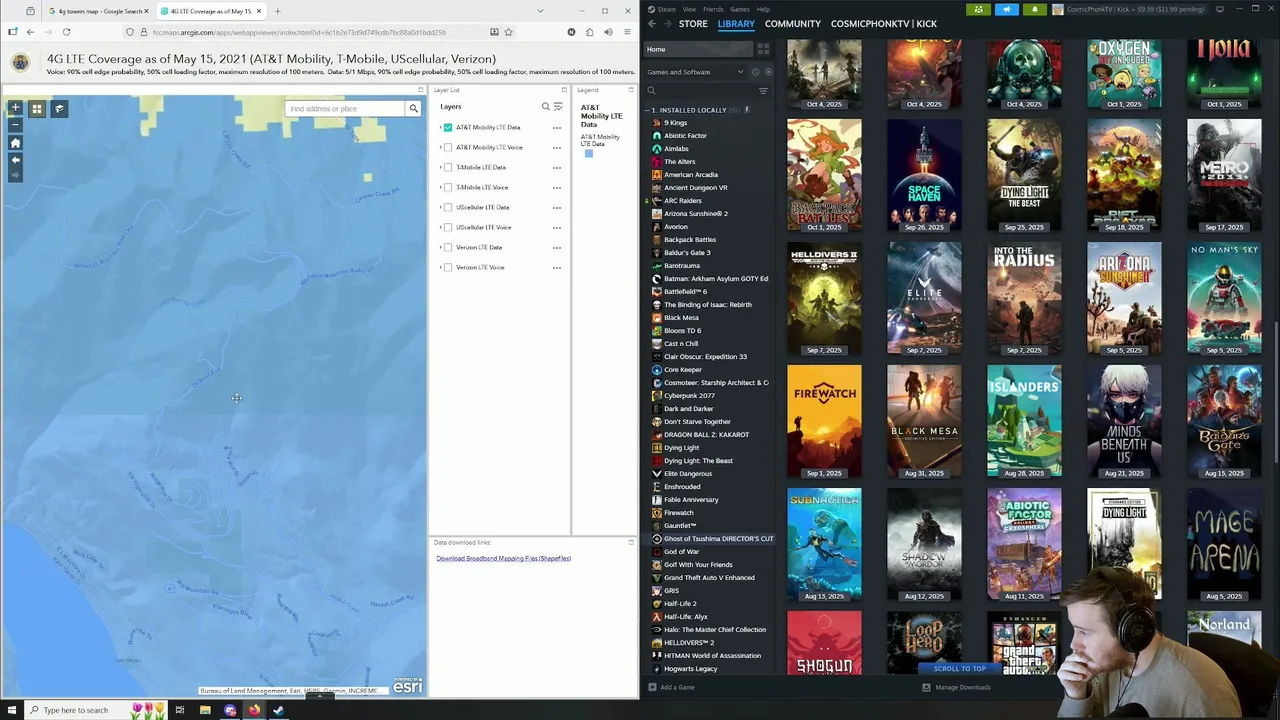The image size is (1280, 720).
Task: Enable Verizon LTE Data layer
Action: tap(448, 248)
